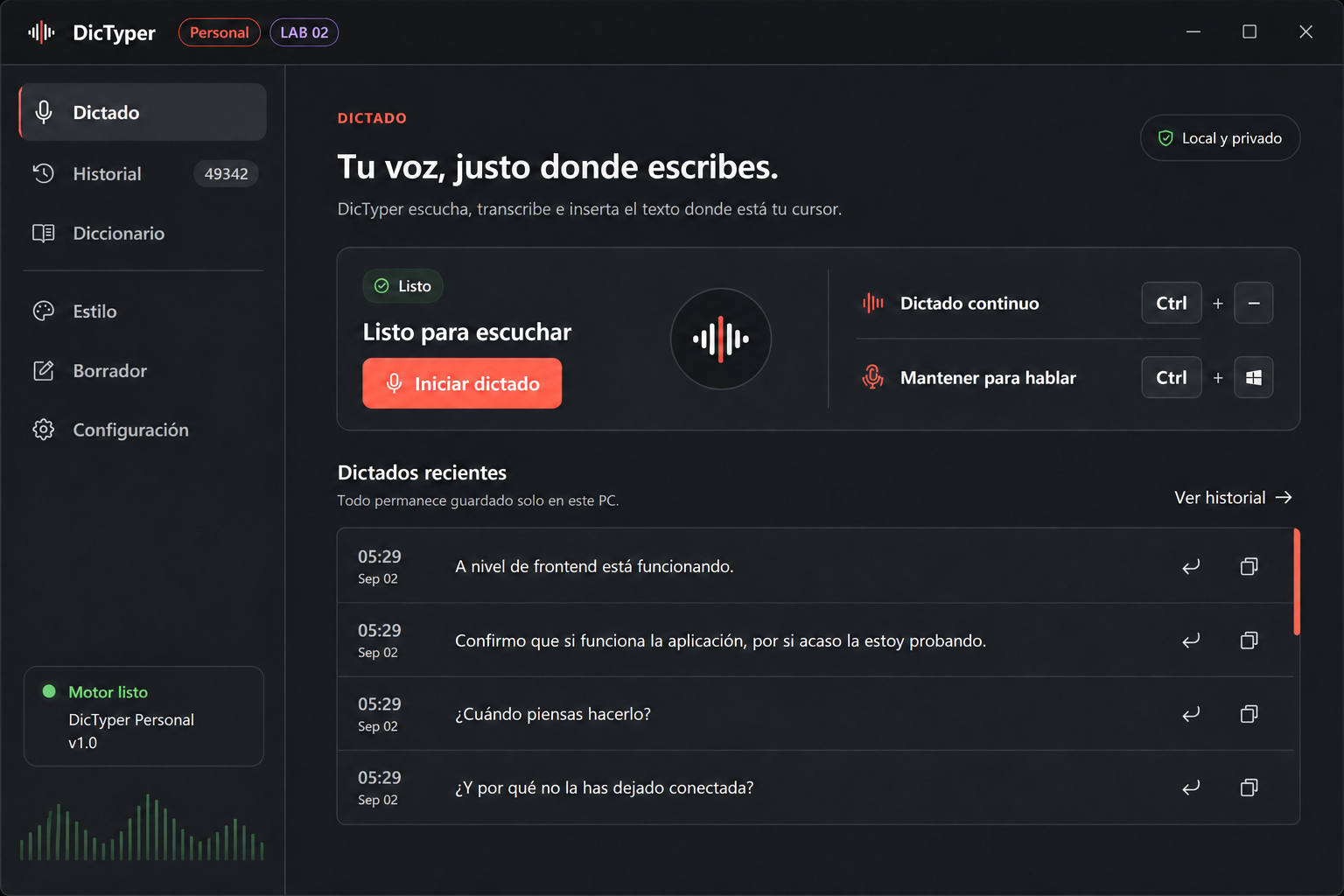Click the LAB 02 badge
Image resolution: width=1344 pixels, height=896 pixels.
304,32
